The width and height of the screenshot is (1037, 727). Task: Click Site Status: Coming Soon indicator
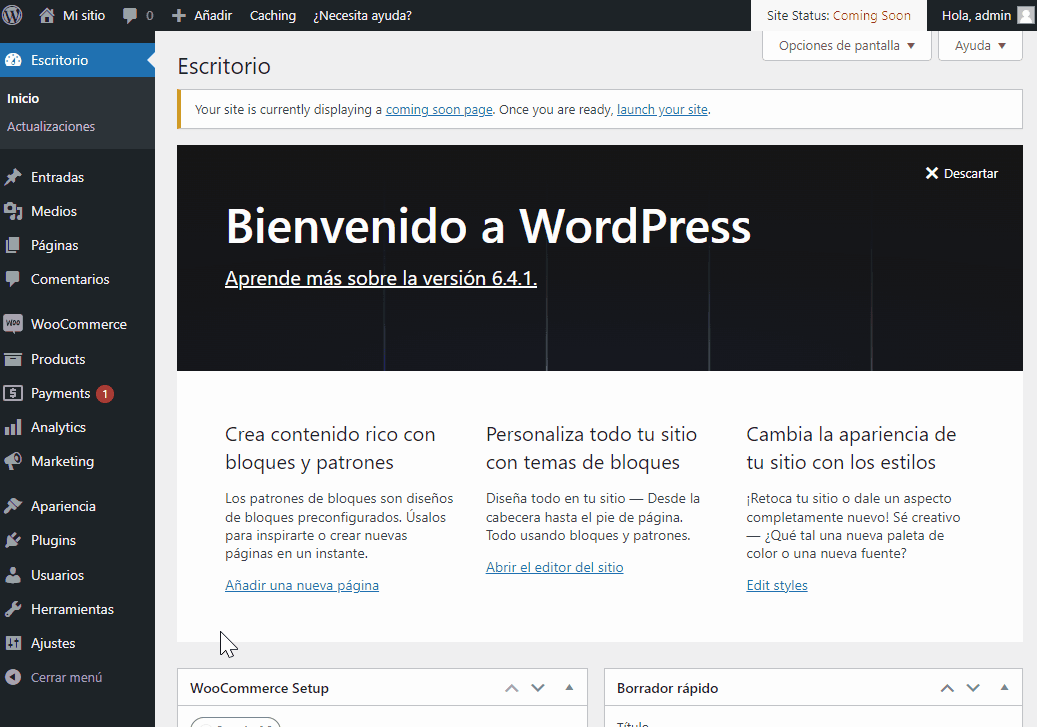point(839,15)
